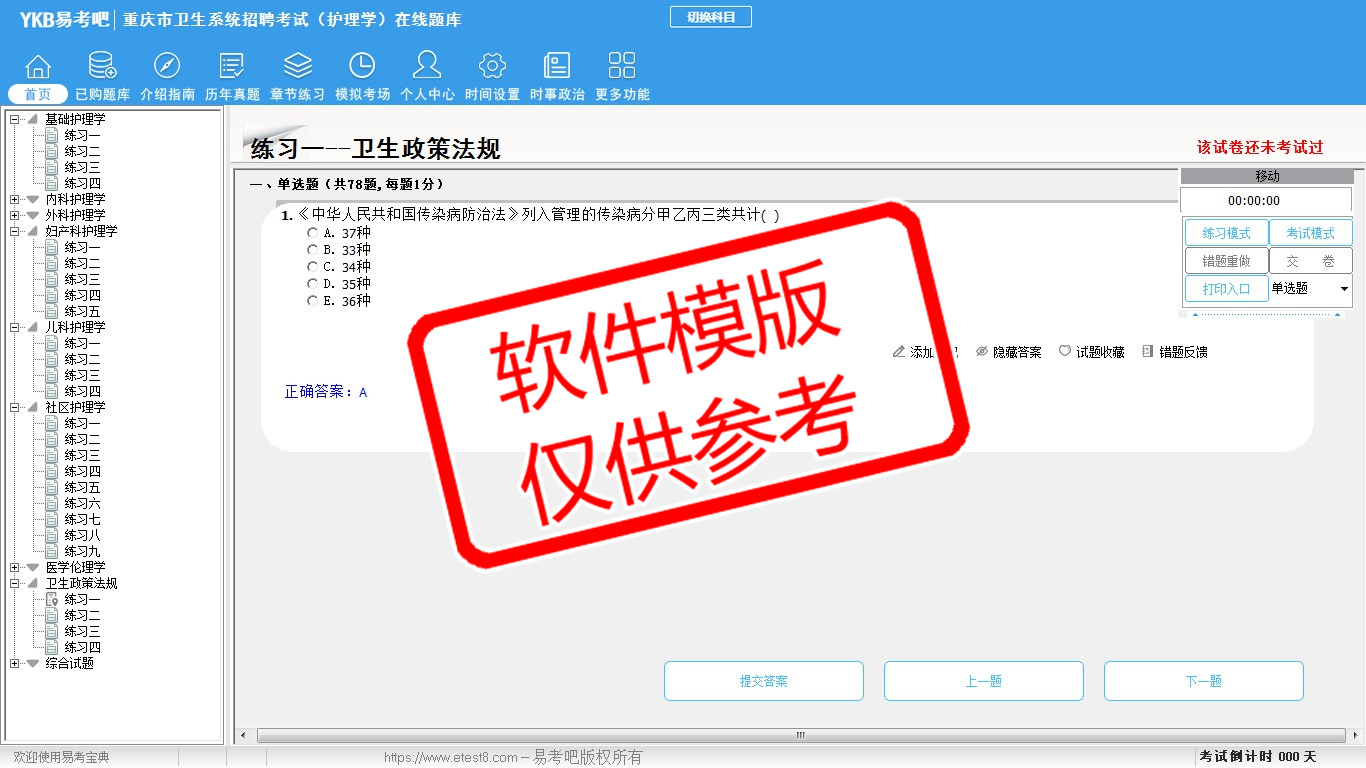The width and height of the screenshot is (1366, 768).
Task: Open 个人中心 user profile icon
Action: coord(427,67)
